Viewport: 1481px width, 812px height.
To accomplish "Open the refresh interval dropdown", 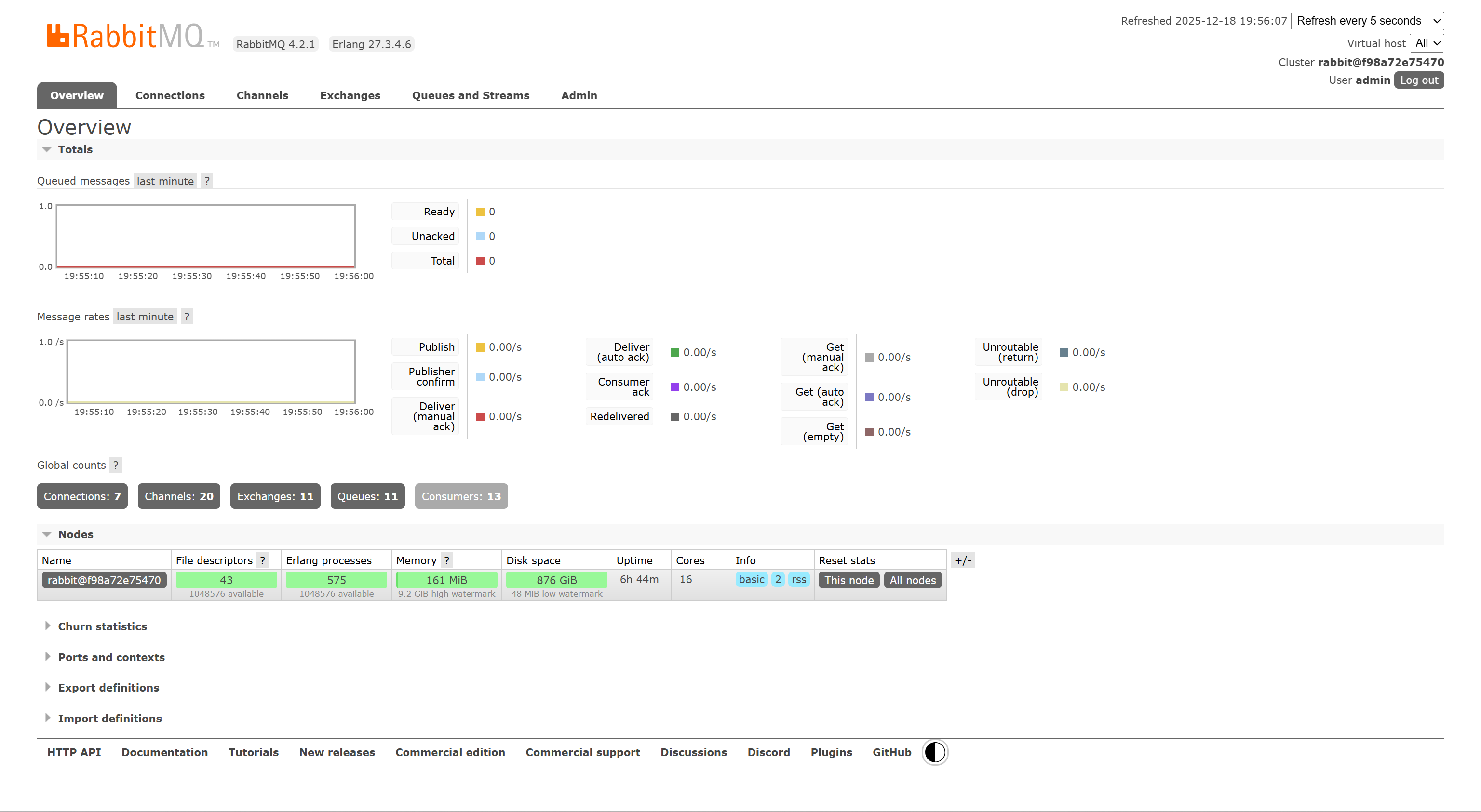I will [x=1367, y=21].
